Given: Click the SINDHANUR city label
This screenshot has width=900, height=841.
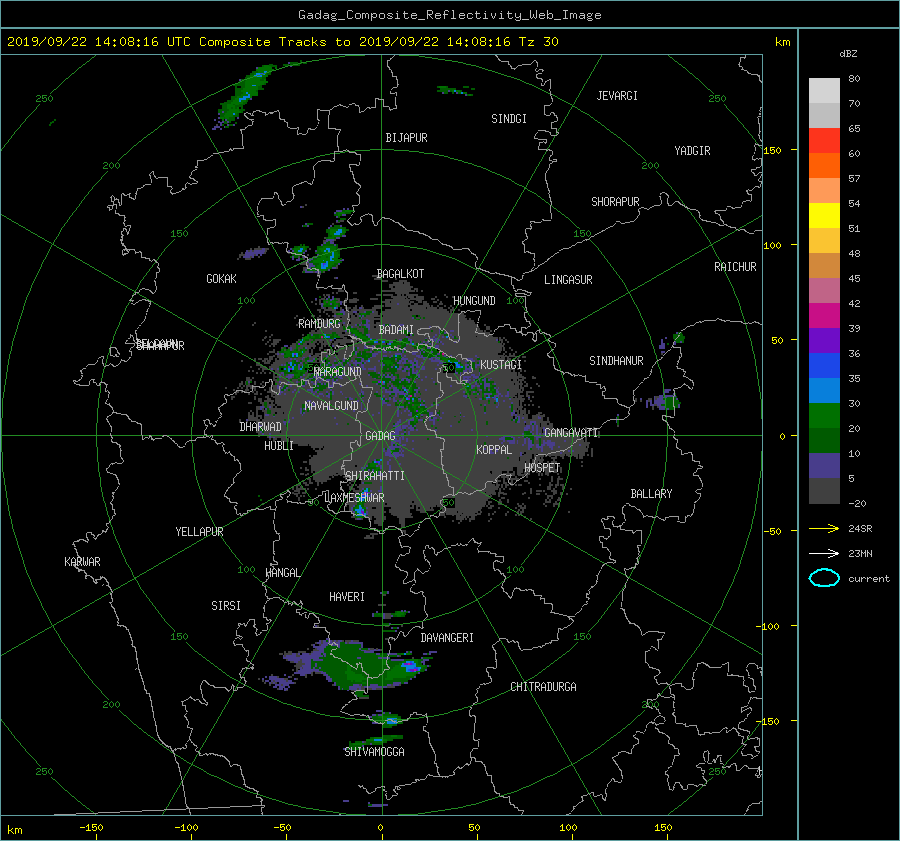Looking at the screenshot, I should pyautogui.click(x=616, y=361).
